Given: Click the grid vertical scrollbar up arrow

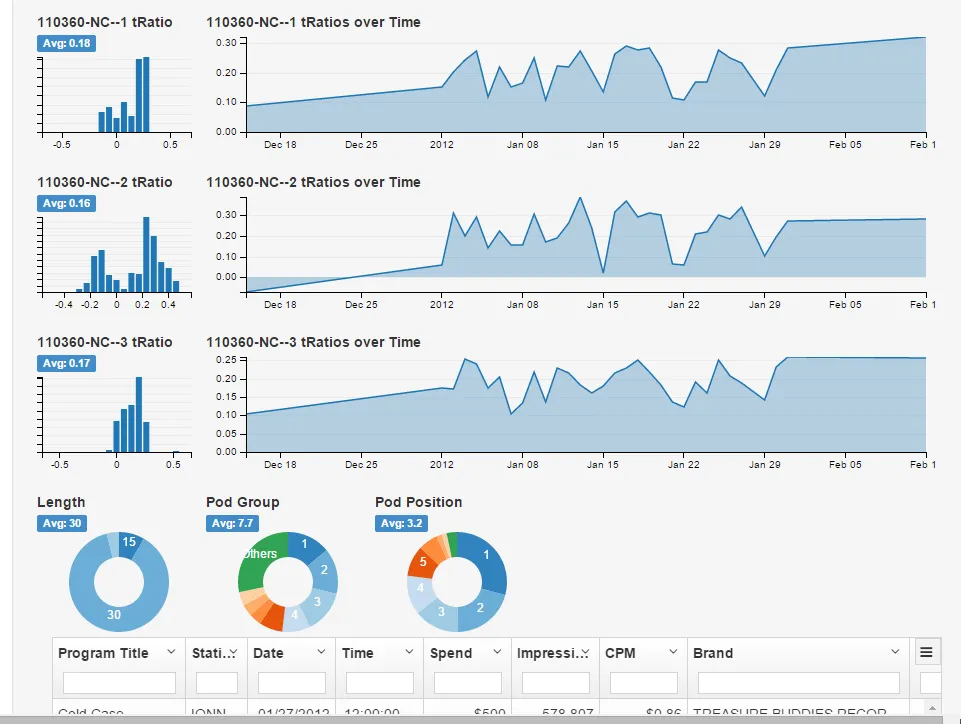Looking at the screenshot, I should coord(932,708).
